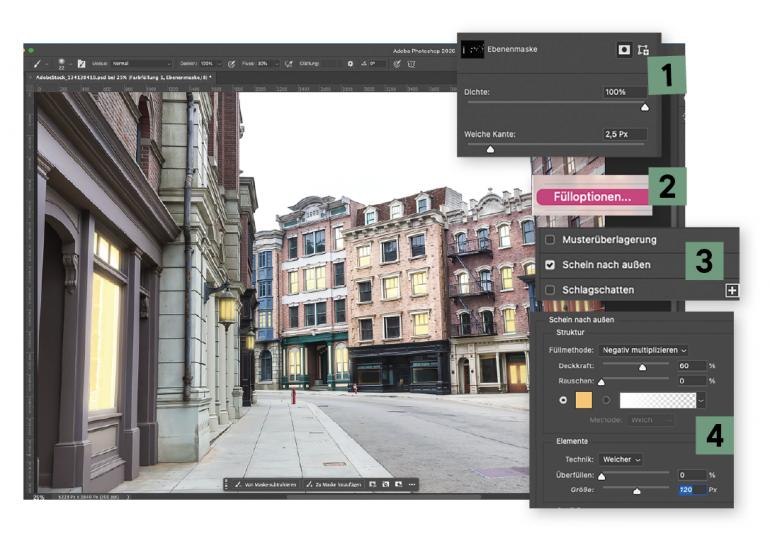Open Schein nach außen style settings
Image resolution: width=770 pixels, height=536 pixels.
click(606, 265)
